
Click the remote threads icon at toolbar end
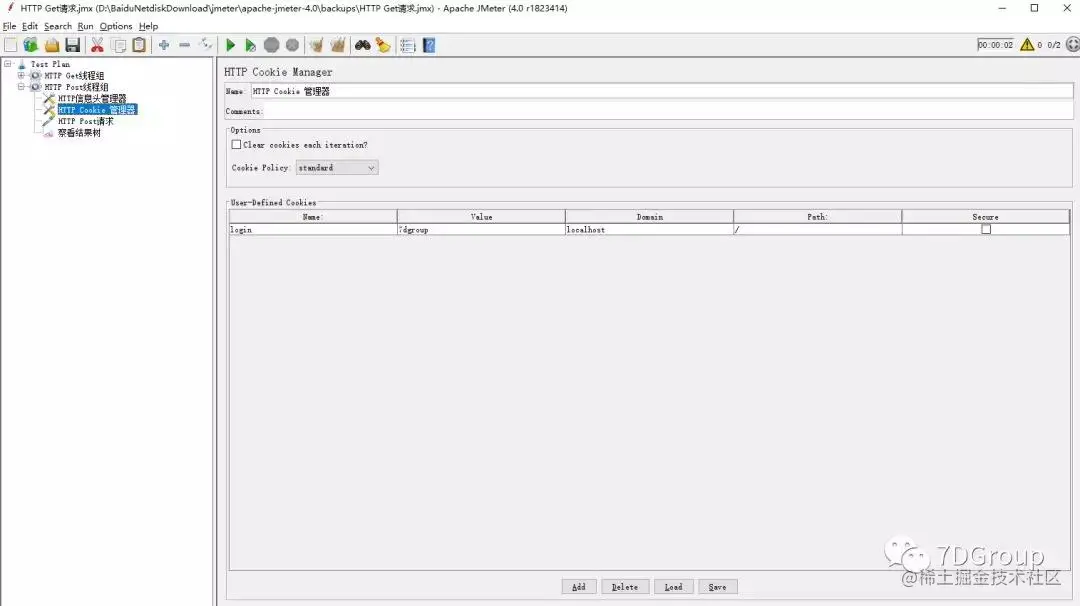[1072, 45]
